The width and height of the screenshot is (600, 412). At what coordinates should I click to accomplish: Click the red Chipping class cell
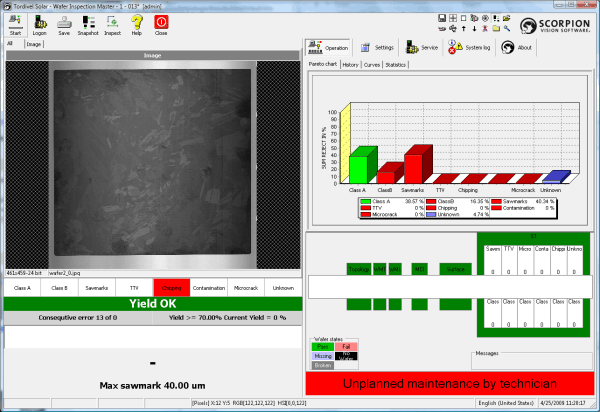point(171,286)
